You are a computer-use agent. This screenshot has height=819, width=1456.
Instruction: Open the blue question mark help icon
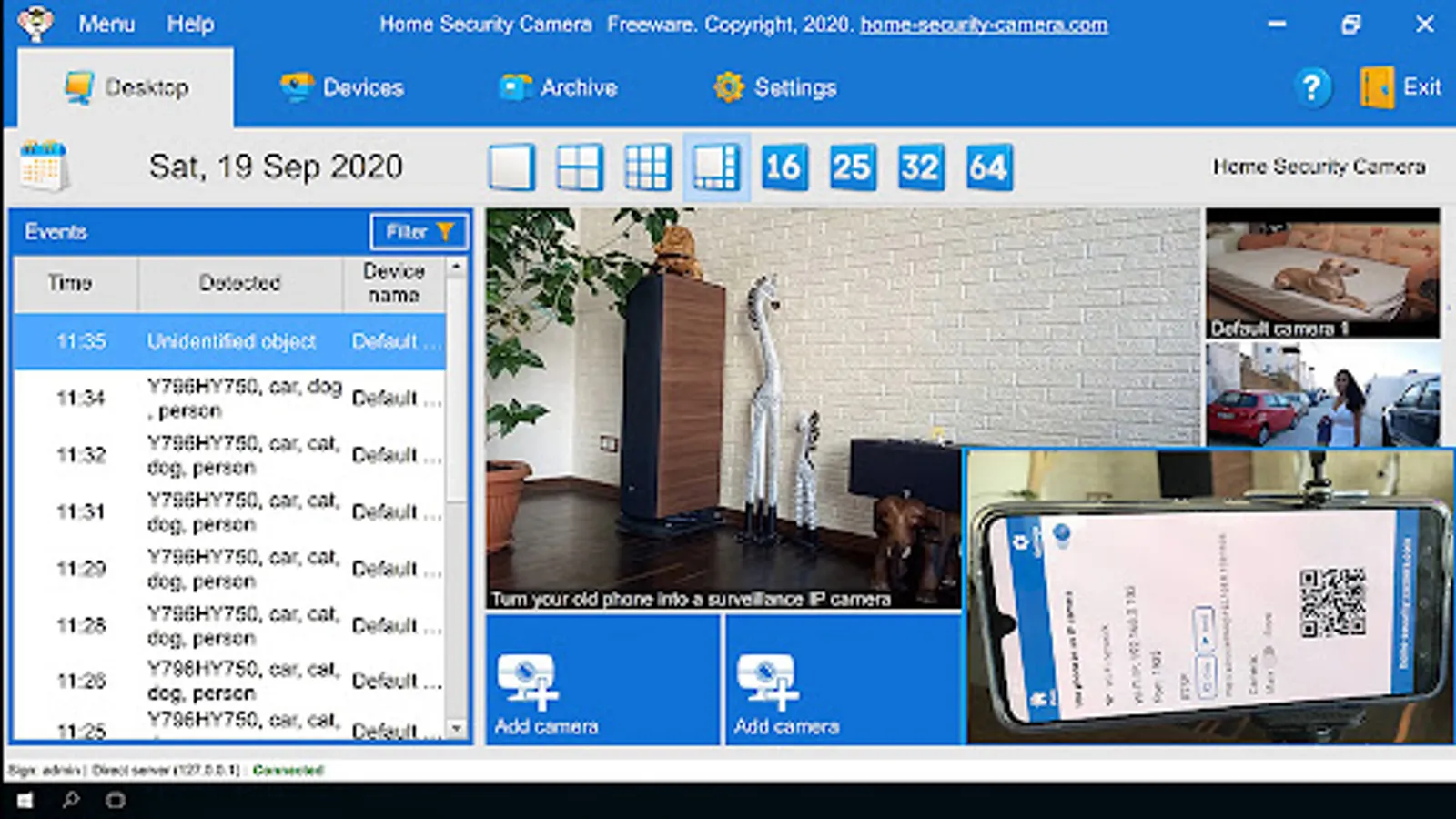click(1311, 88)
